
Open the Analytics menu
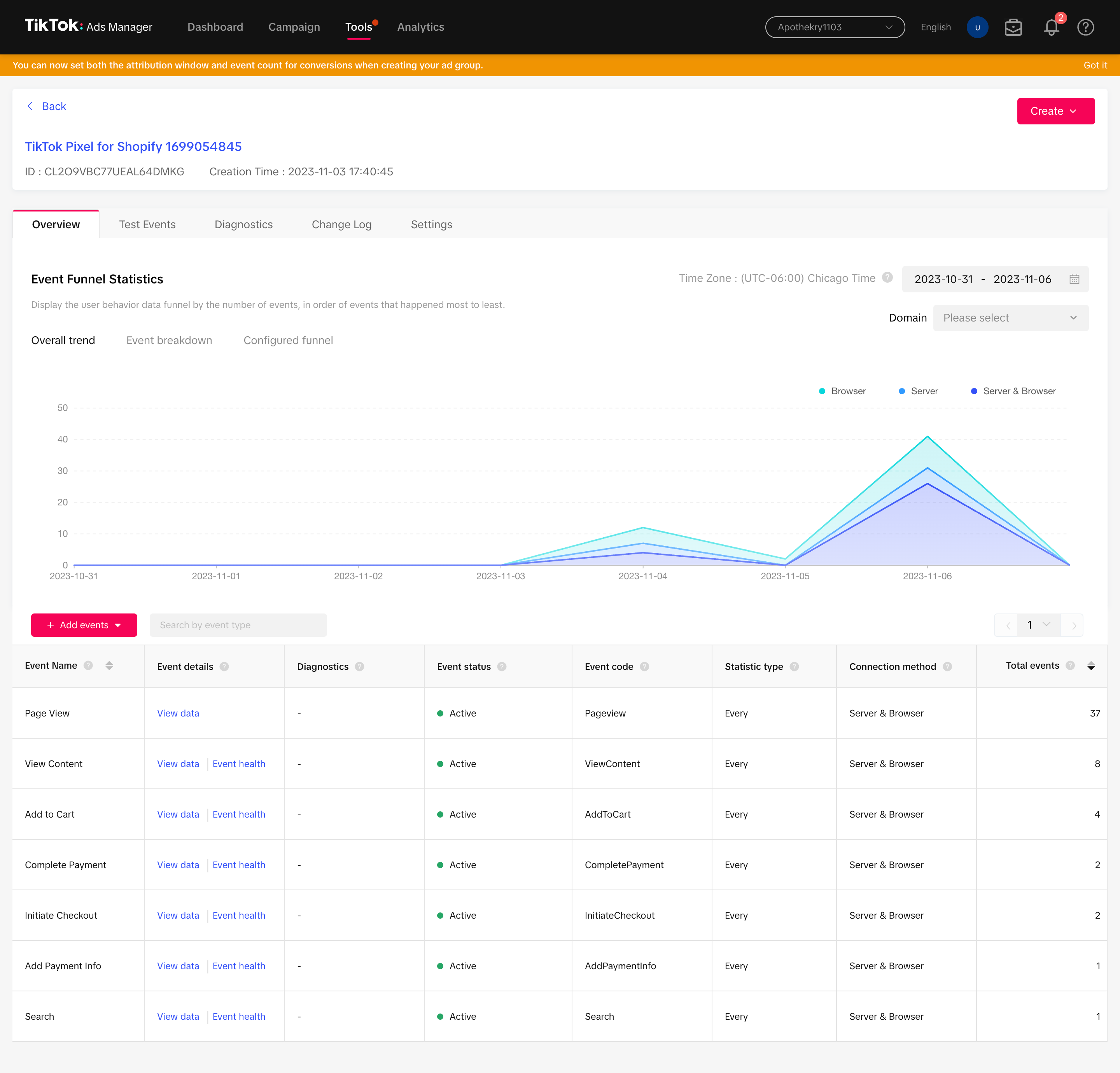click(x=420, y=27)
